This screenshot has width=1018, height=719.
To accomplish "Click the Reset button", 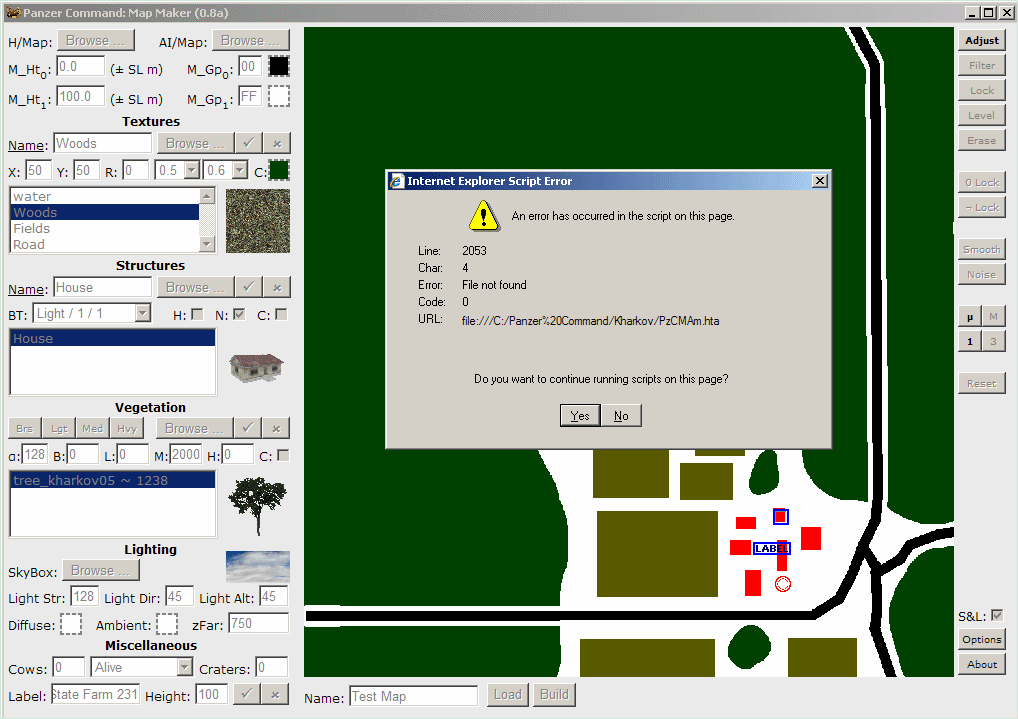I will pyautogui.click(x=982, y=383).
